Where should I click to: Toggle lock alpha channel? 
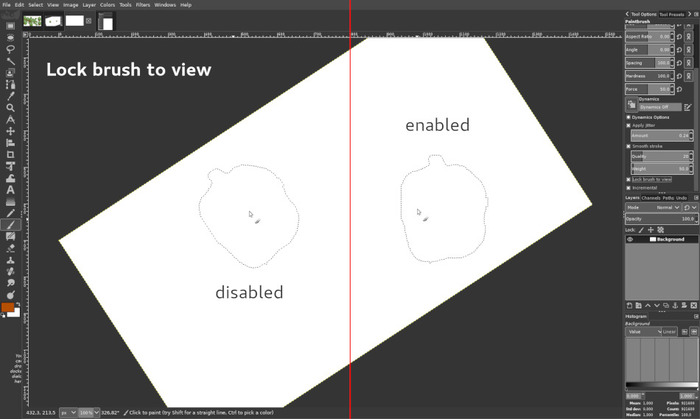coord(661,230)
